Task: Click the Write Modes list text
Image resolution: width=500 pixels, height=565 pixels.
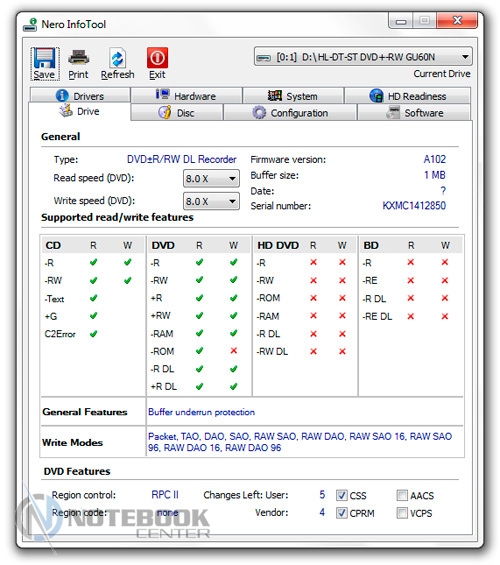Action: [300, 442]
